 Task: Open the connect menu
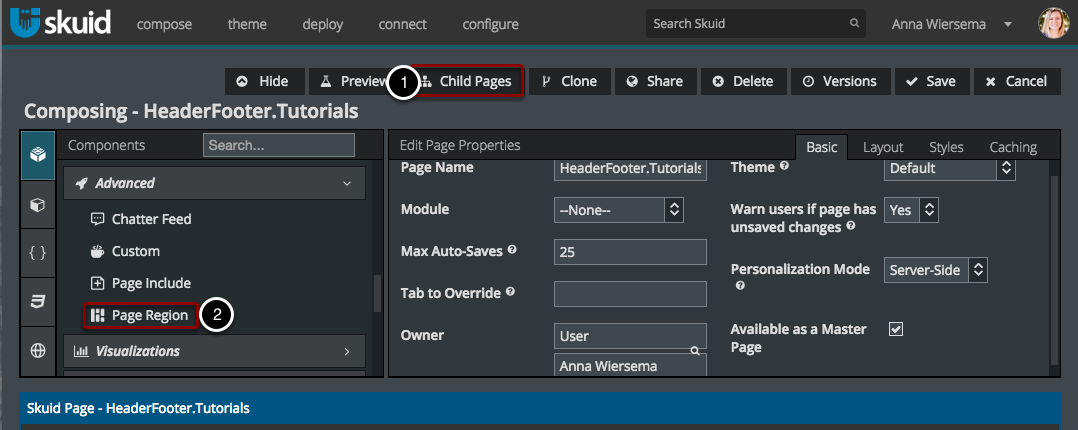(402, 24)
